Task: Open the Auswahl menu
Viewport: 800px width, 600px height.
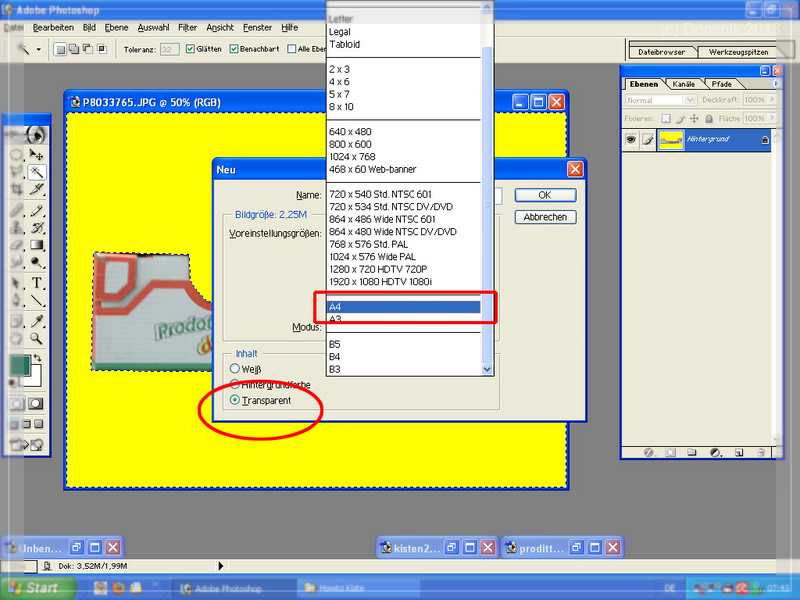Action: click(154, 28)
